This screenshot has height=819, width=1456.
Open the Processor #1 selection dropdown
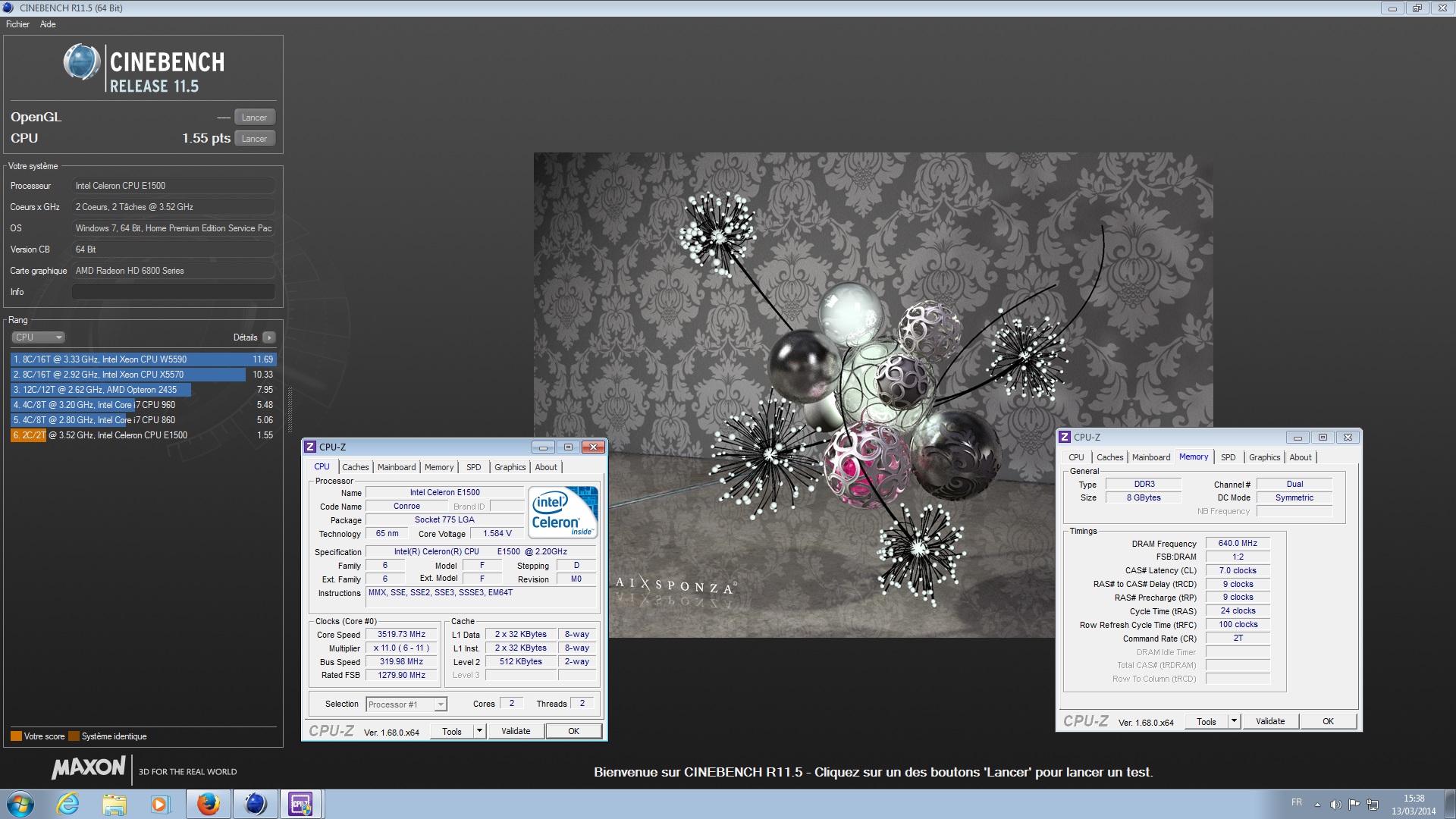(406, 704)
